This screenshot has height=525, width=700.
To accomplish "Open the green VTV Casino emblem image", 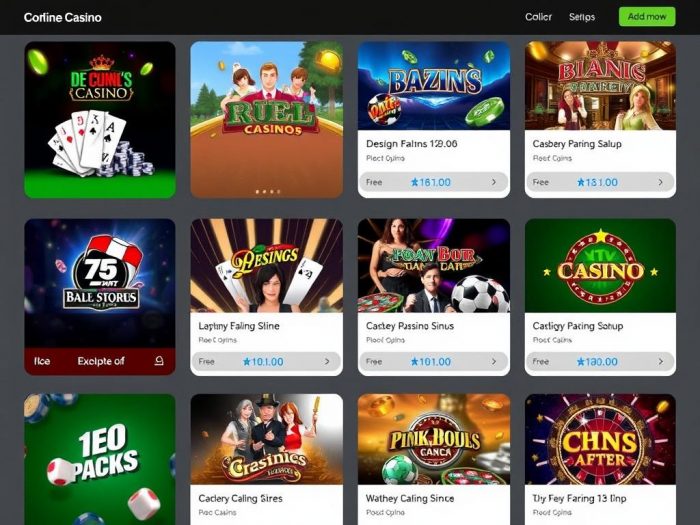I will [600, 266].
